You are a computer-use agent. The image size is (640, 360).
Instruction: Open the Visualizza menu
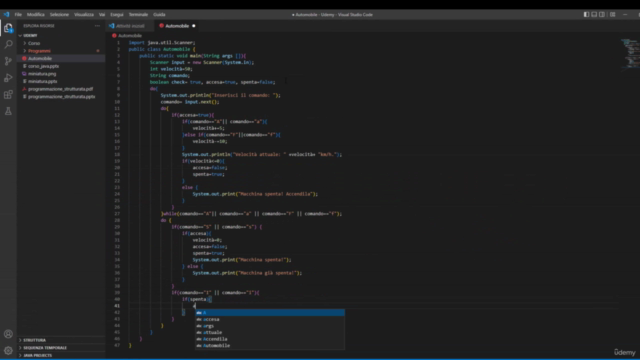[x=84, y=14]
